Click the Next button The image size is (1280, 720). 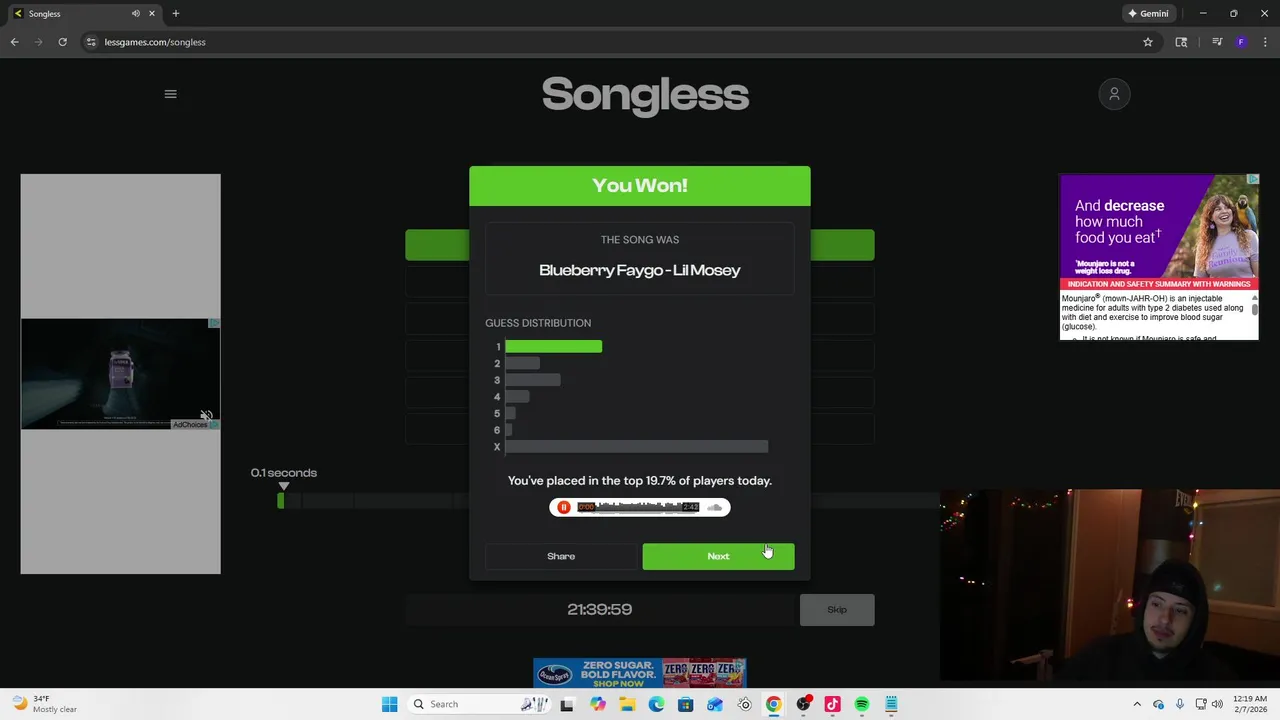point(718,556)
